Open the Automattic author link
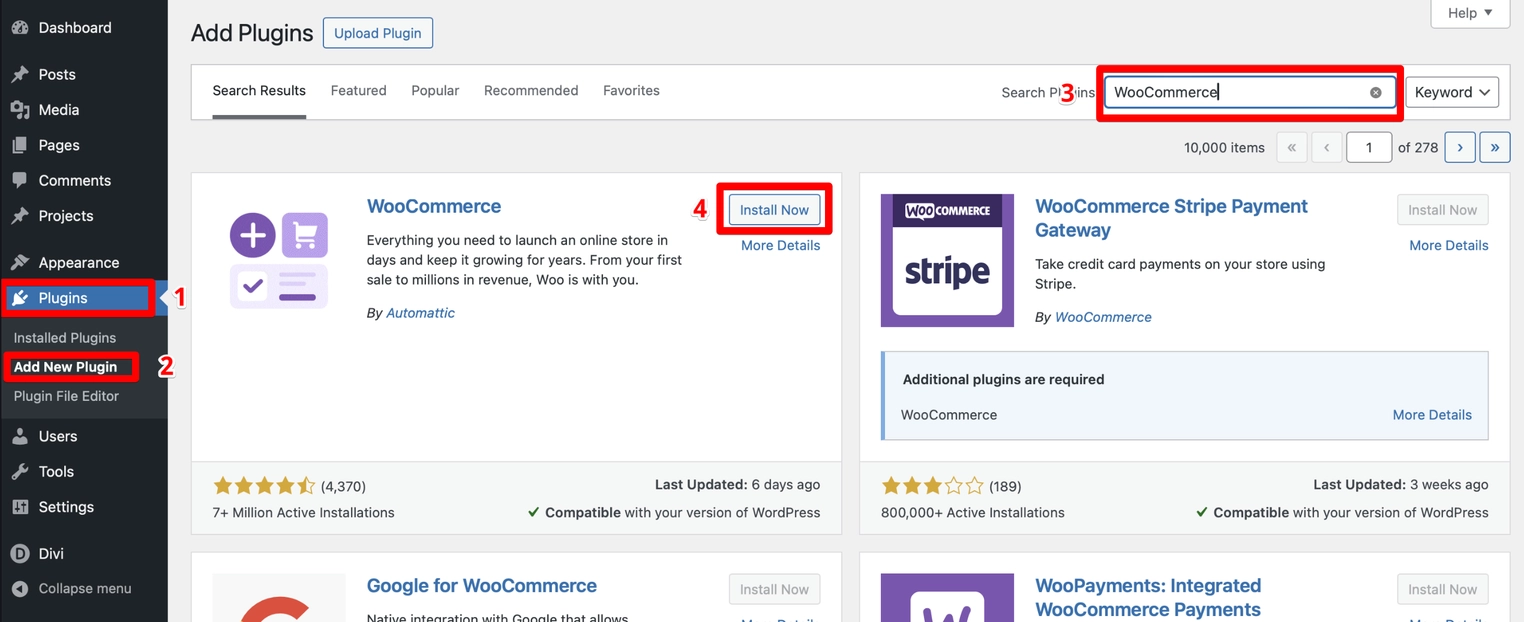The image size is (1524, 622). 420,313
